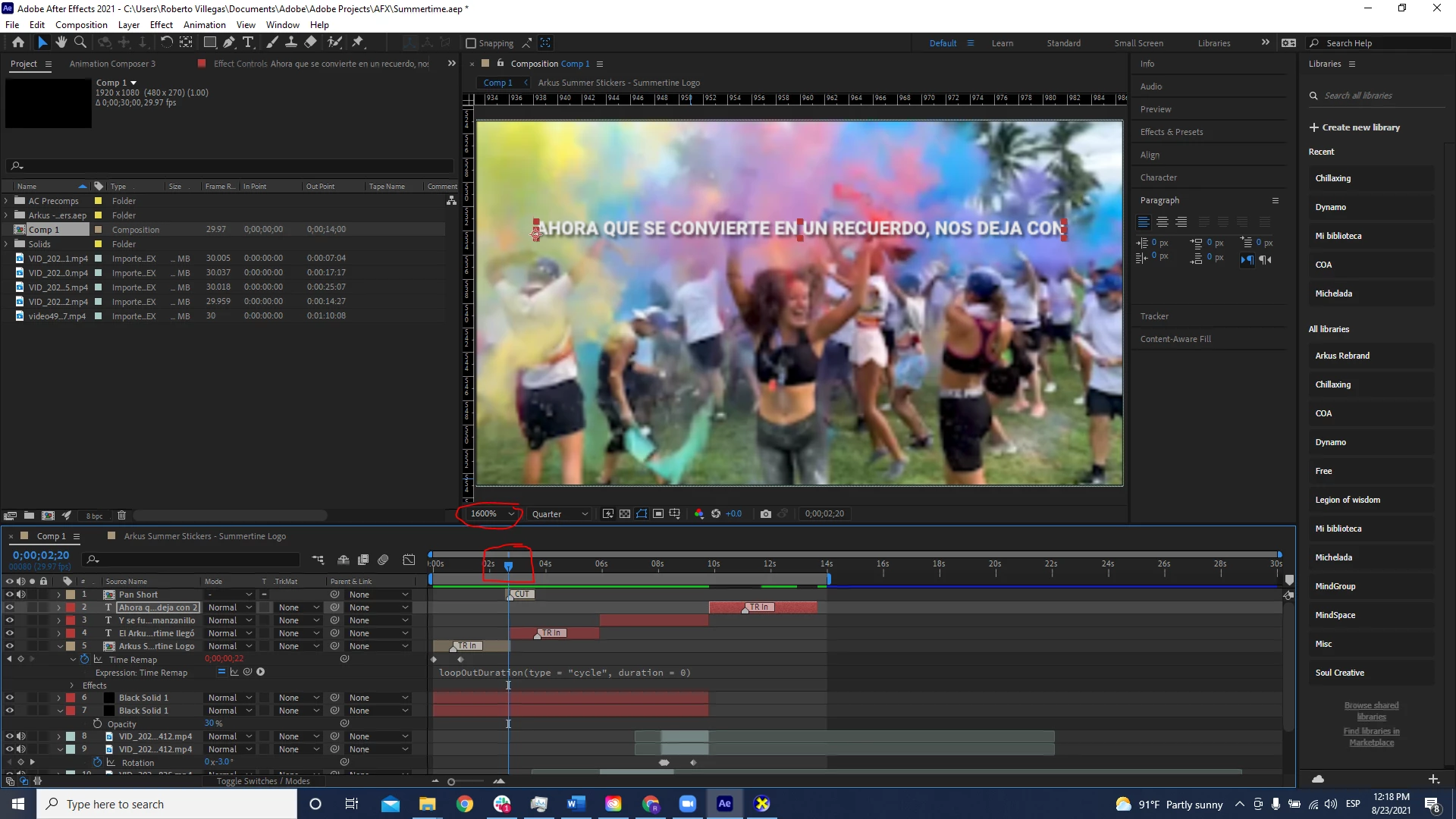Select the Eraser tool
Image resolution: width=1456 pixels, height=819 pixels.
(x=311, y=42)
